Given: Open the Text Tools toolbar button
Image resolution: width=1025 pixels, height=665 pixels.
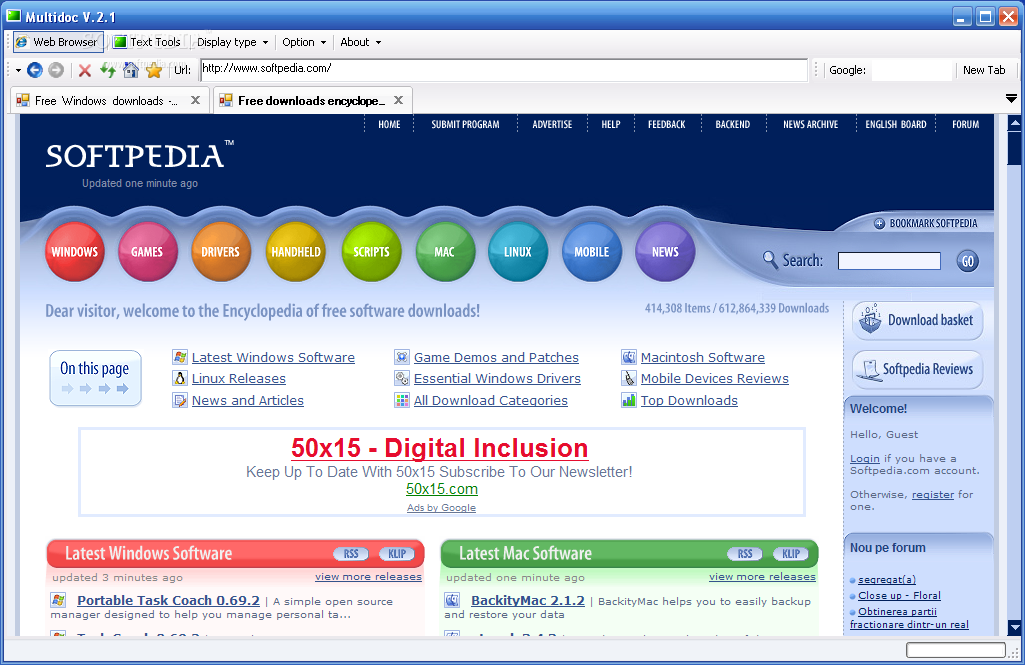Looking at the screenshot, I should point(147,42).
